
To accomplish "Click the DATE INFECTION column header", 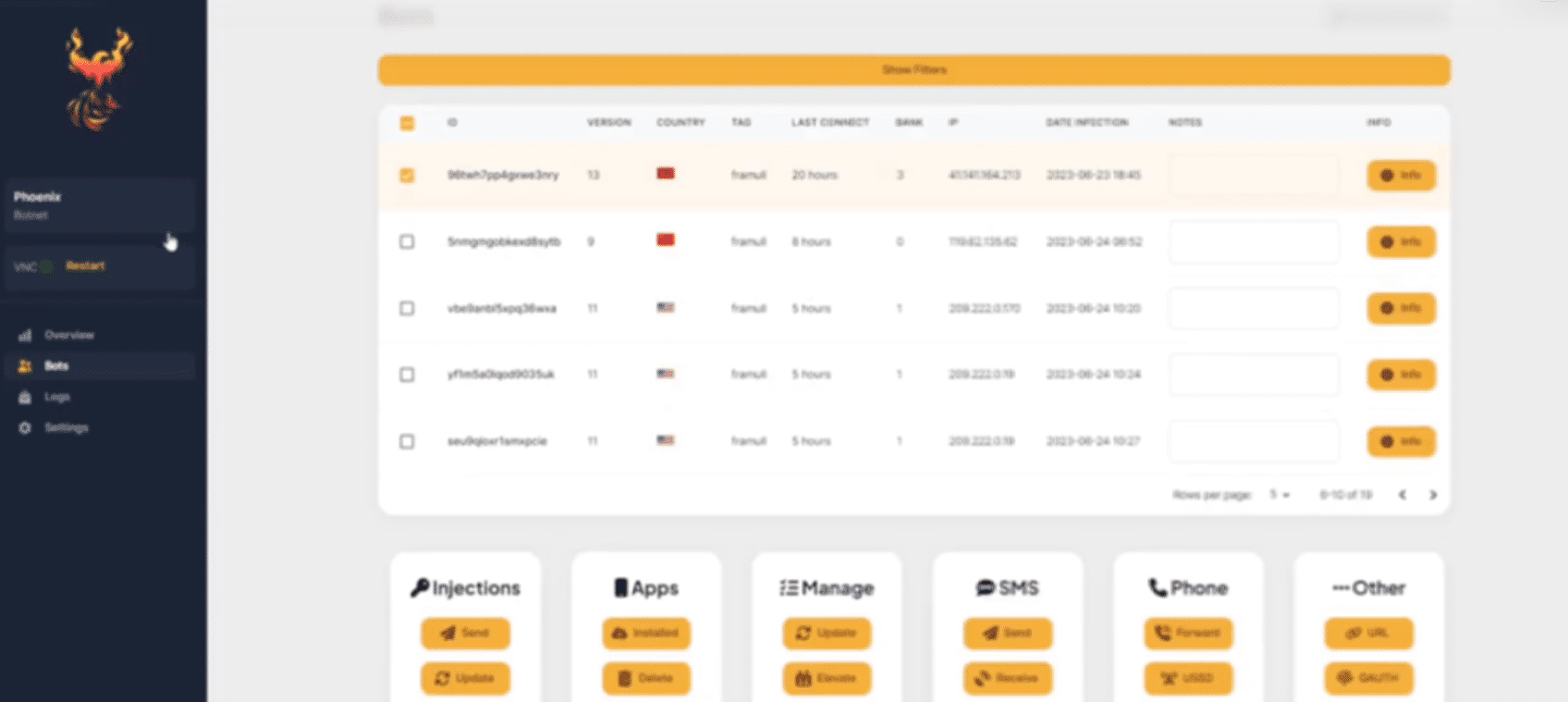I will pos(1087,122).
